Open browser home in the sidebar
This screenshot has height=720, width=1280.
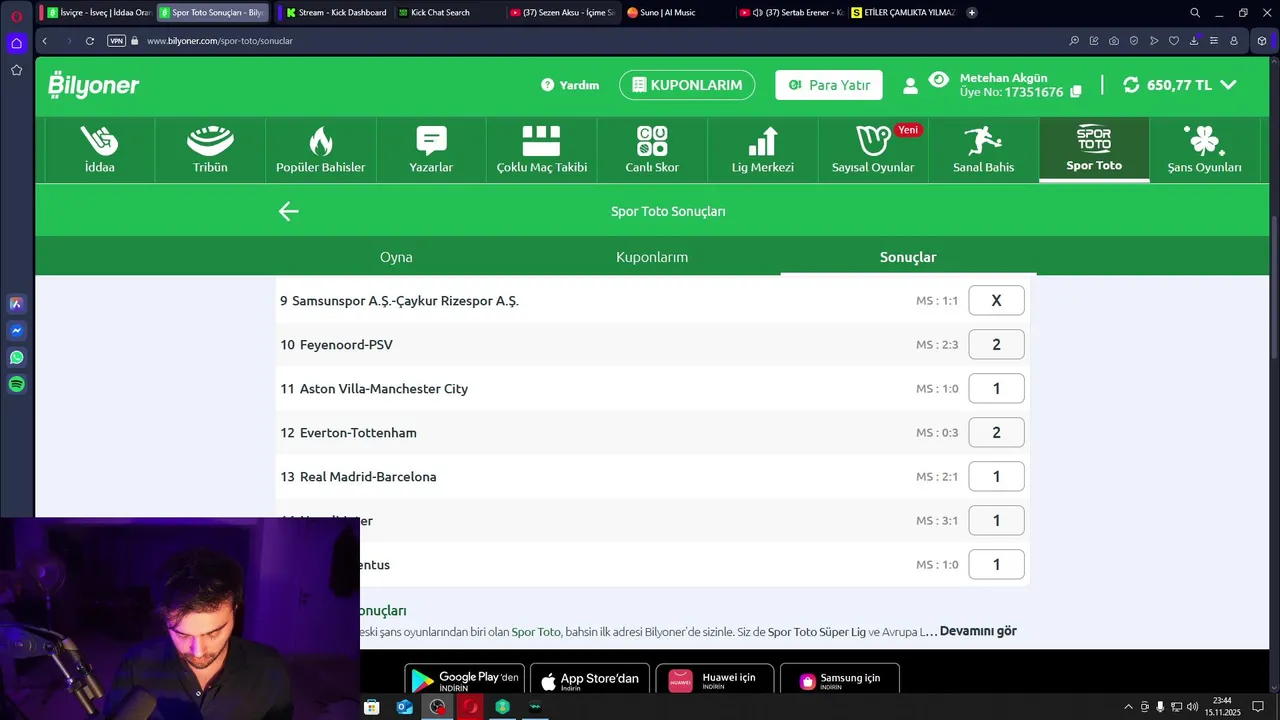(x=16, y=43)
